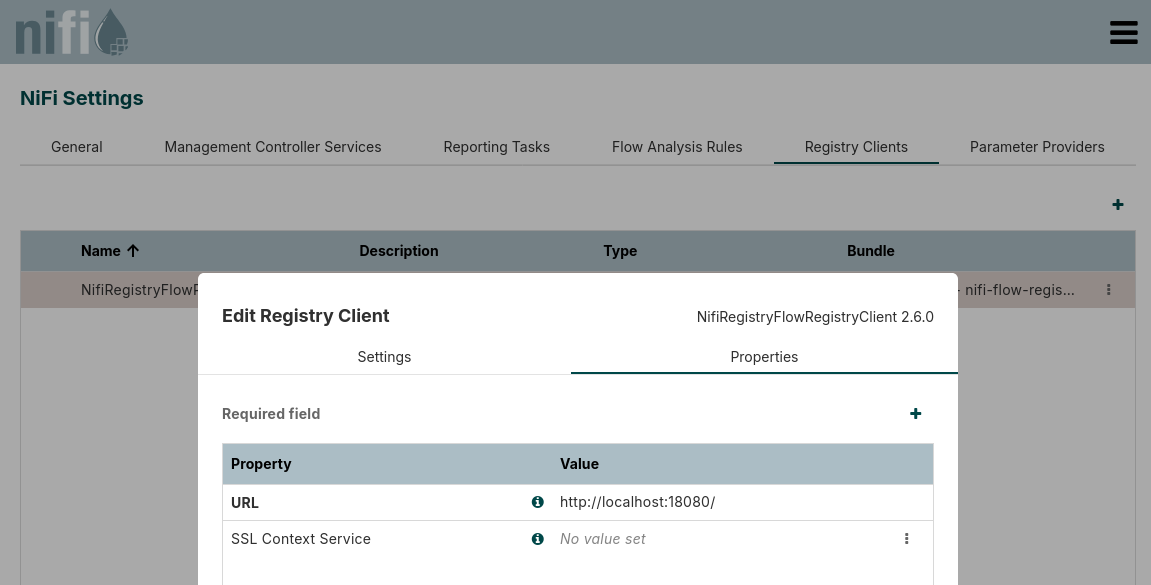Toggle sort direction on the Name column

(110, 251)
